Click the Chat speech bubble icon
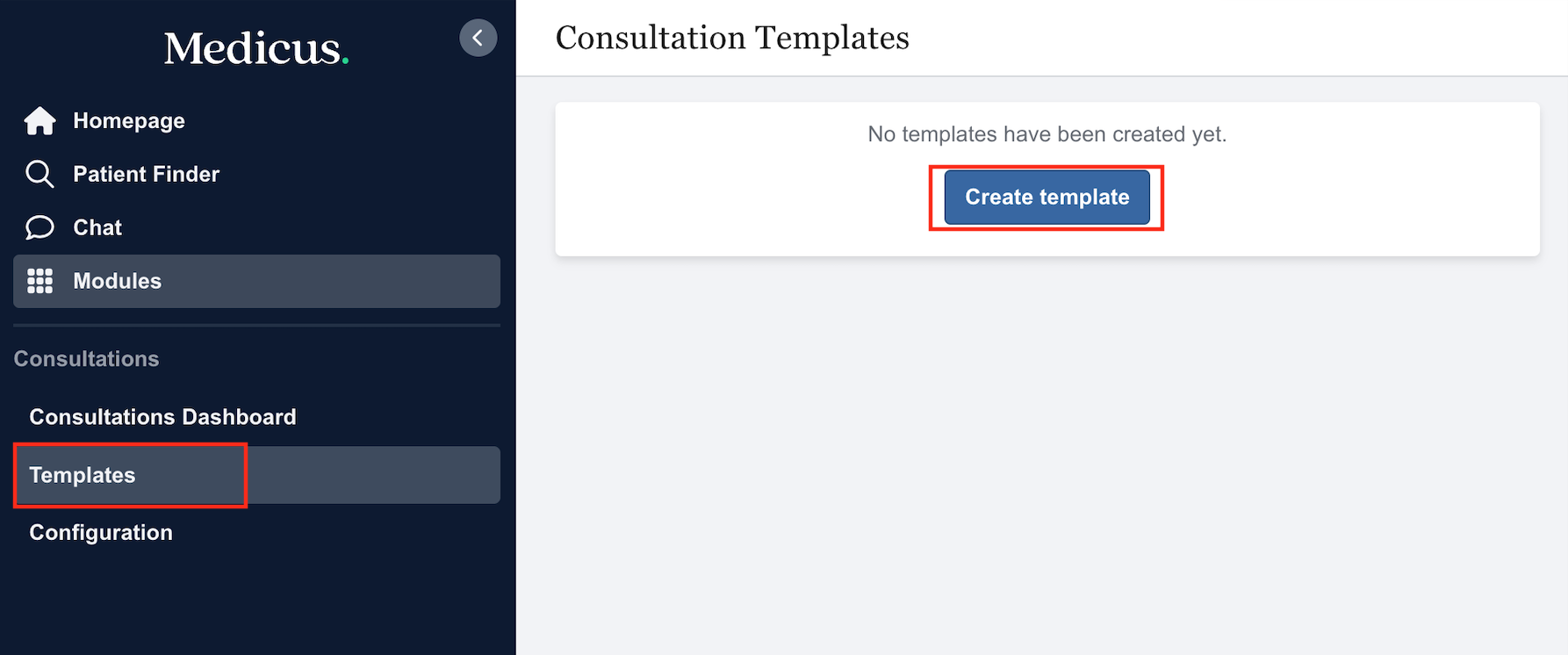 coord(40,227)
